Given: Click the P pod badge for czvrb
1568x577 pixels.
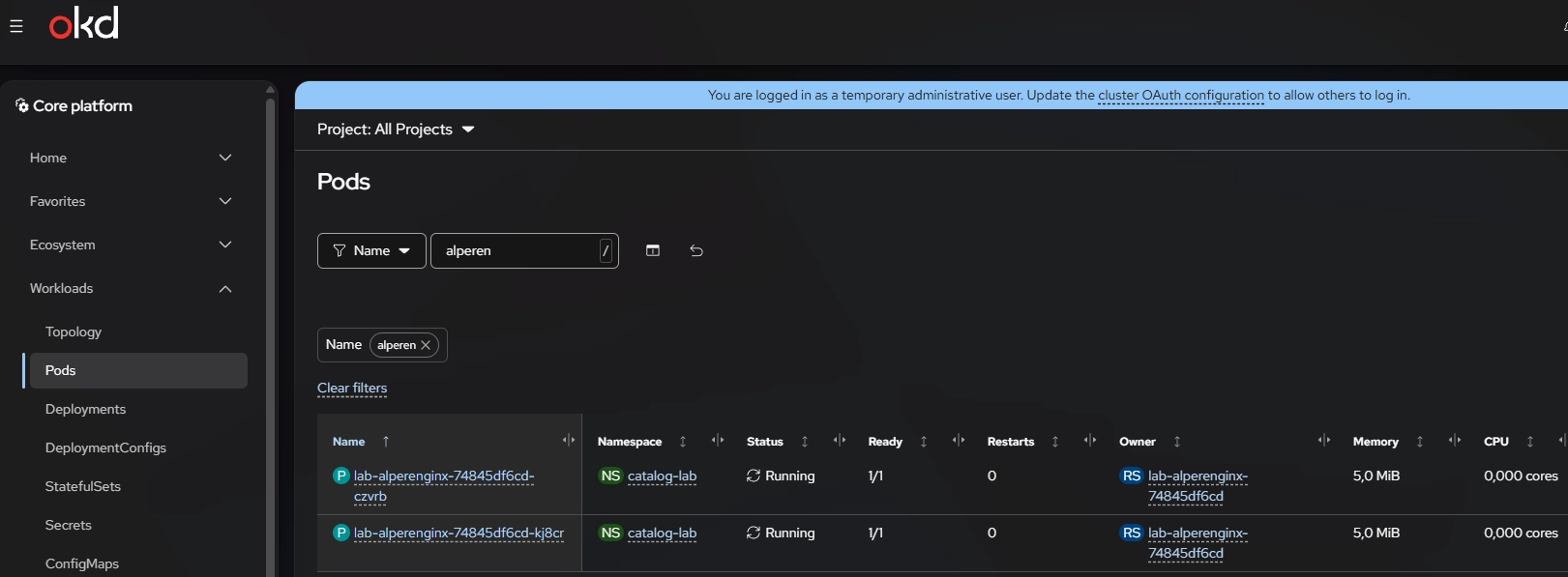Looking at the screenshot, I should click(341, 476).
